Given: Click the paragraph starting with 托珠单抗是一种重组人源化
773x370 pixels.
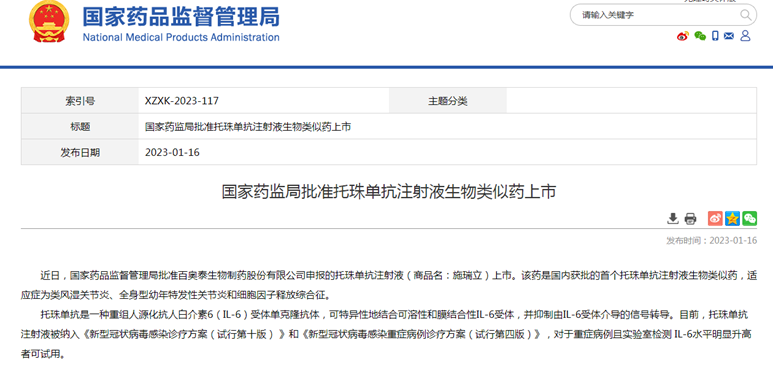Looking at the screenshot, I should [x=387, y=334].
